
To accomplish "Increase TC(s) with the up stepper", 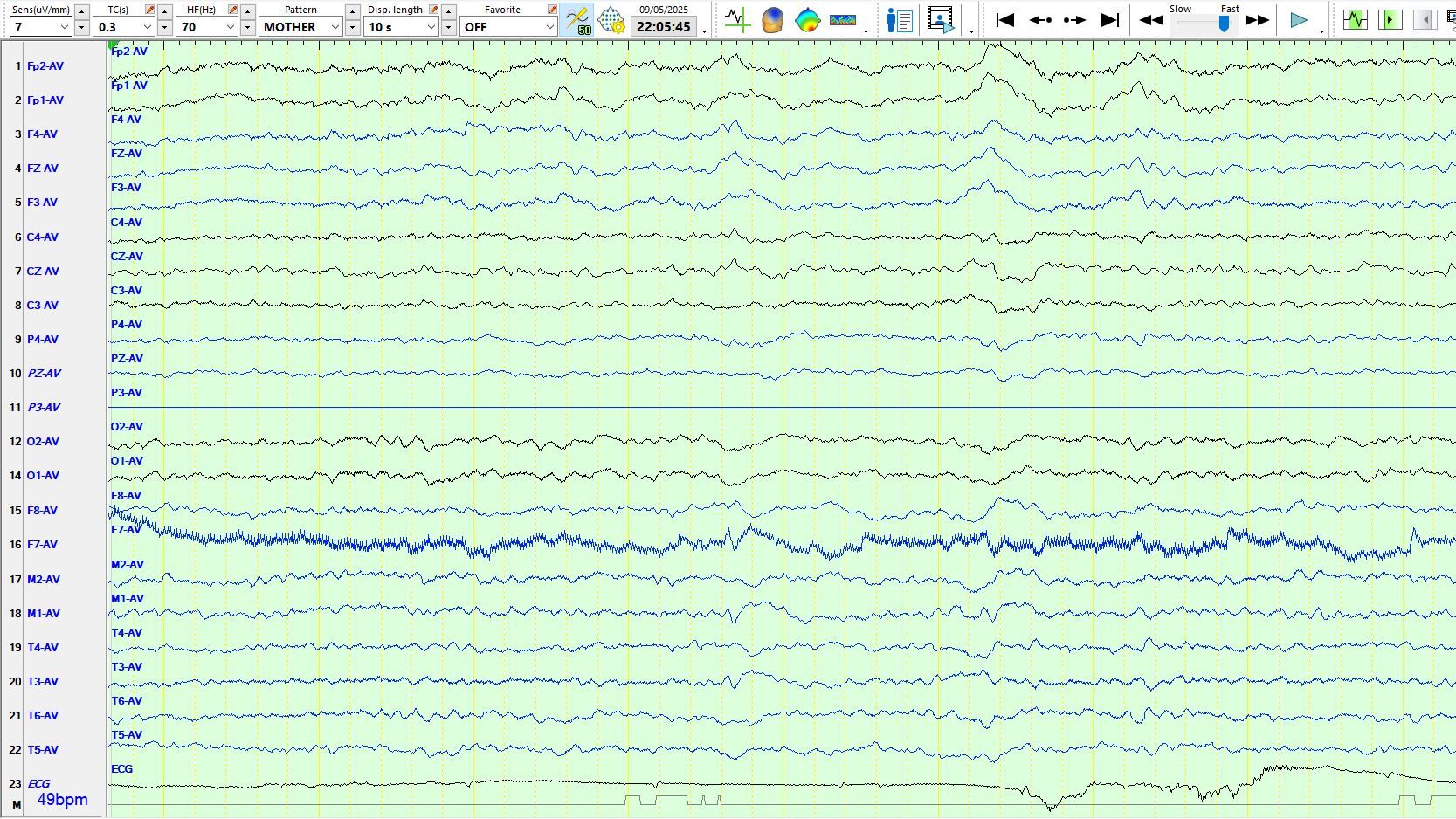I will point(164,11).
